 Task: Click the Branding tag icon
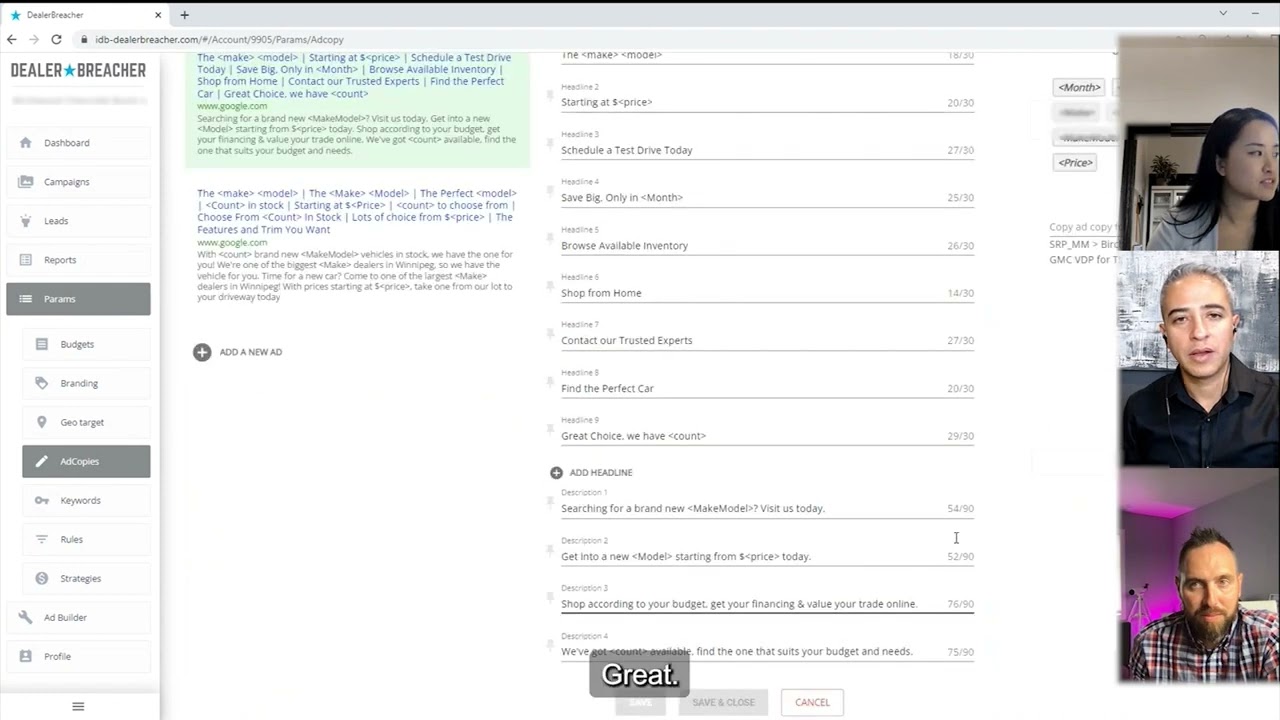(x=42, y=383)
